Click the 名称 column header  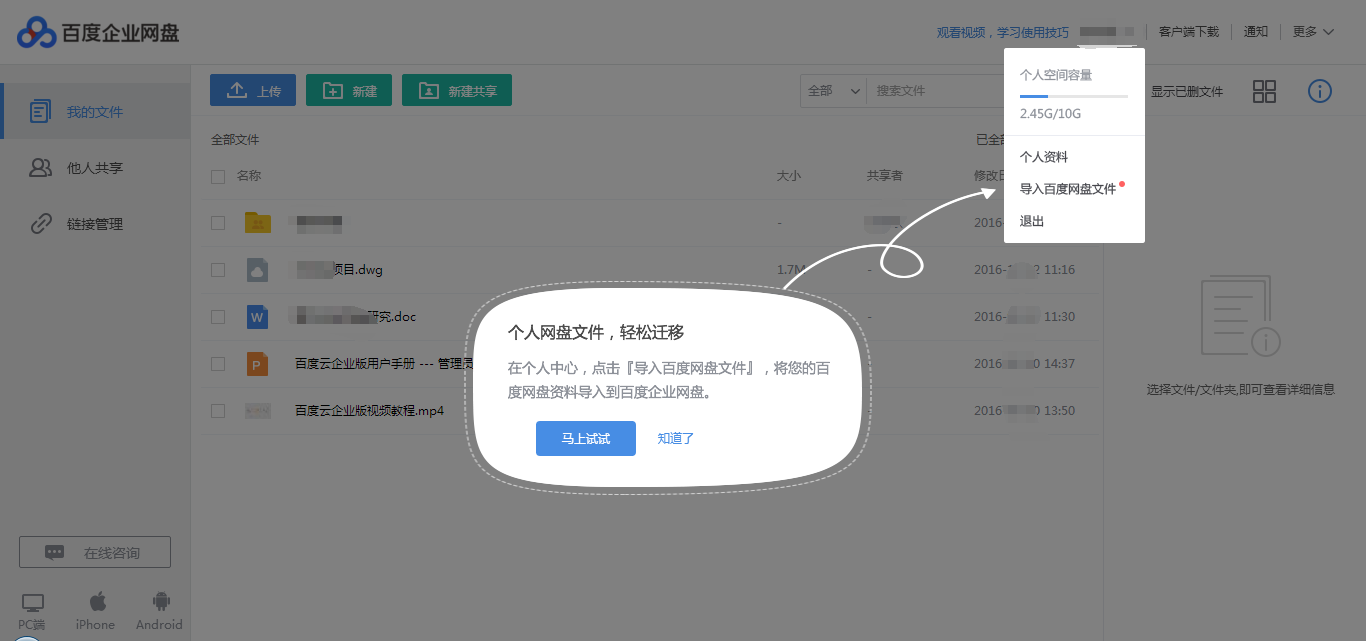[249, 176]
